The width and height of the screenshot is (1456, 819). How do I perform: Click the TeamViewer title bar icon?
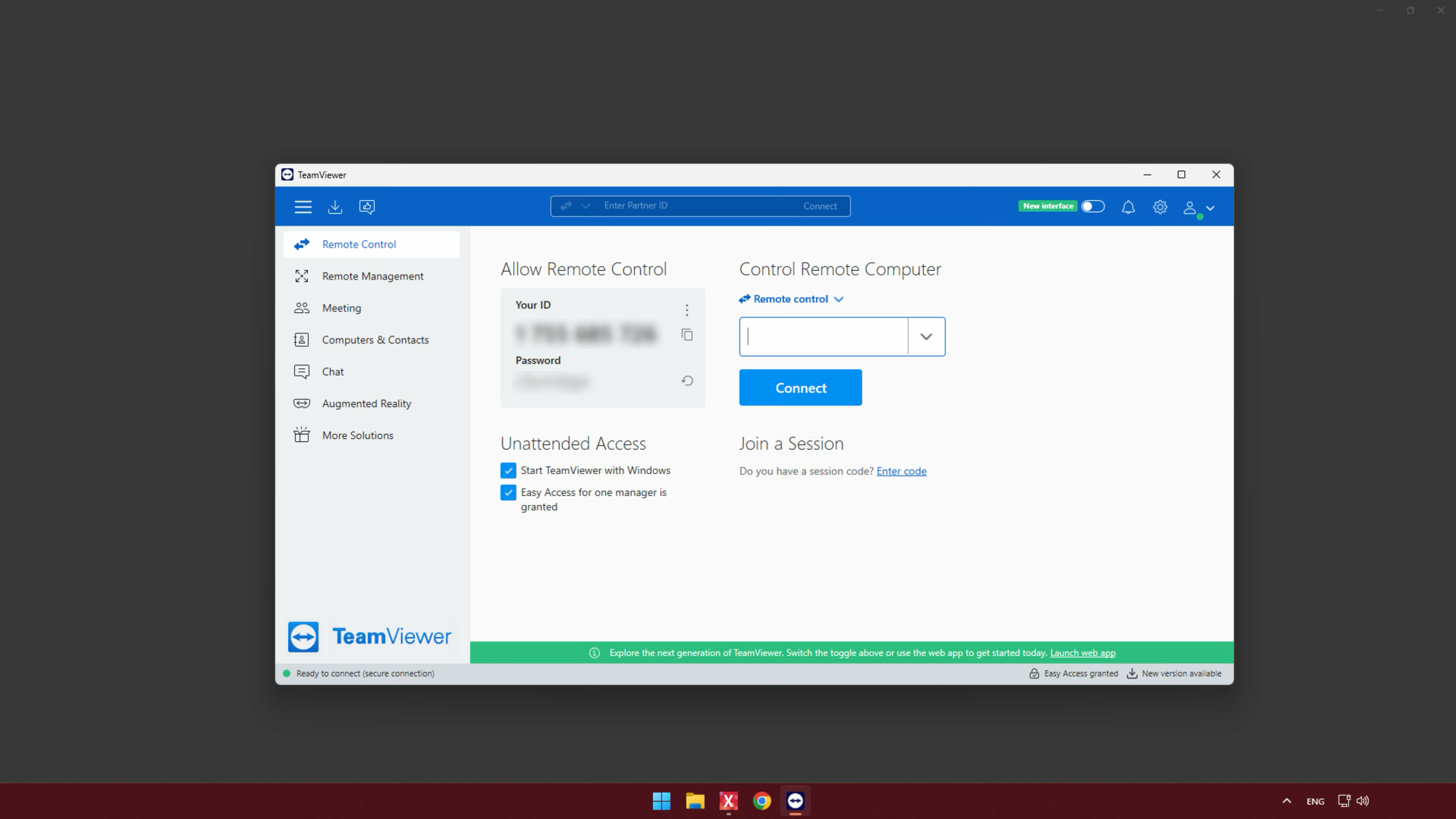[x=288, y=175]
